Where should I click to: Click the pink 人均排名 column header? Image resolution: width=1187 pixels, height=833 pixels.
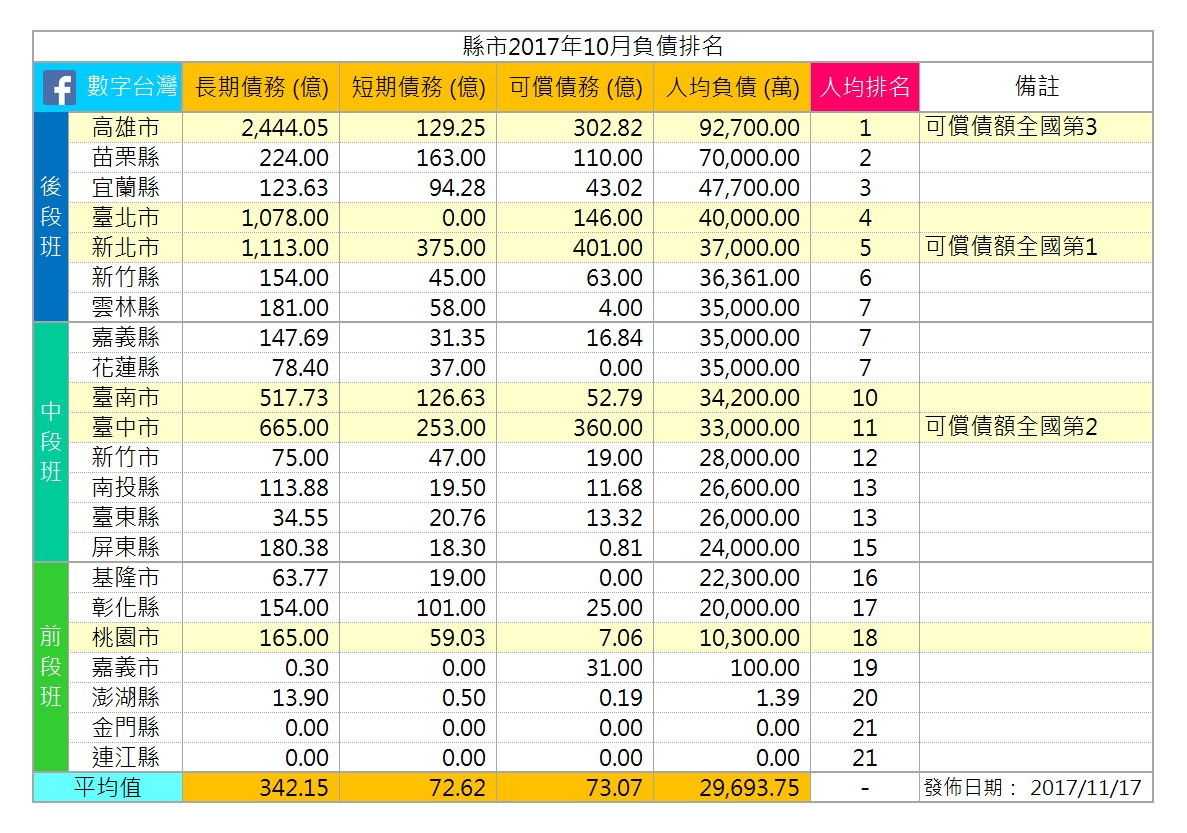tap(865, 87)
